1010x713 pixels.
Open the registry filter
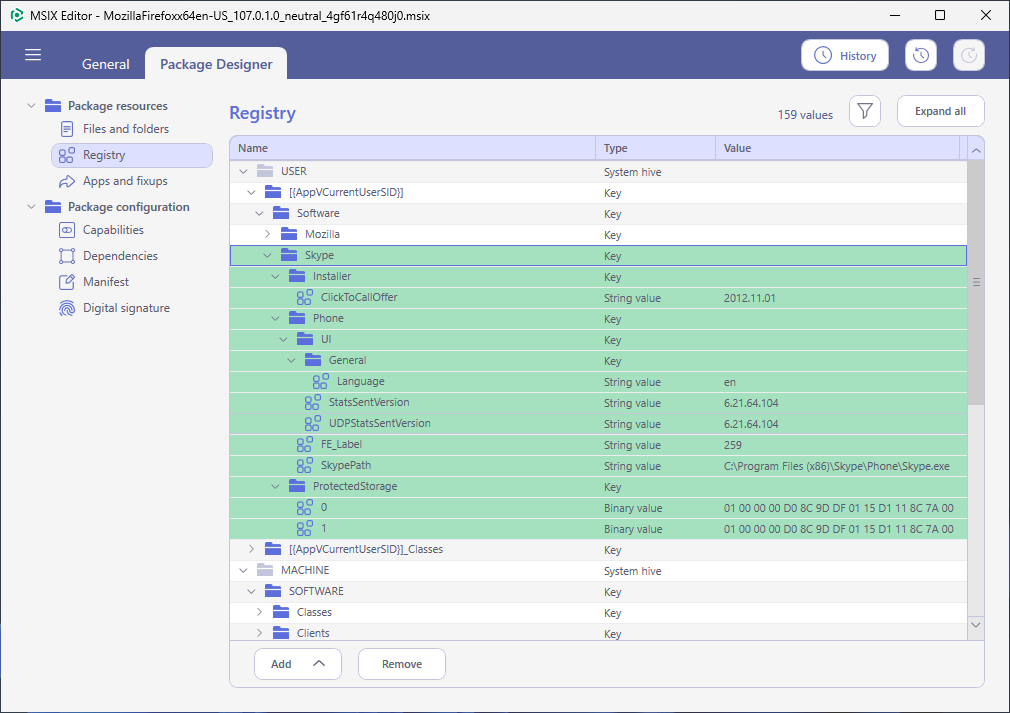click(x=864, y=111)
